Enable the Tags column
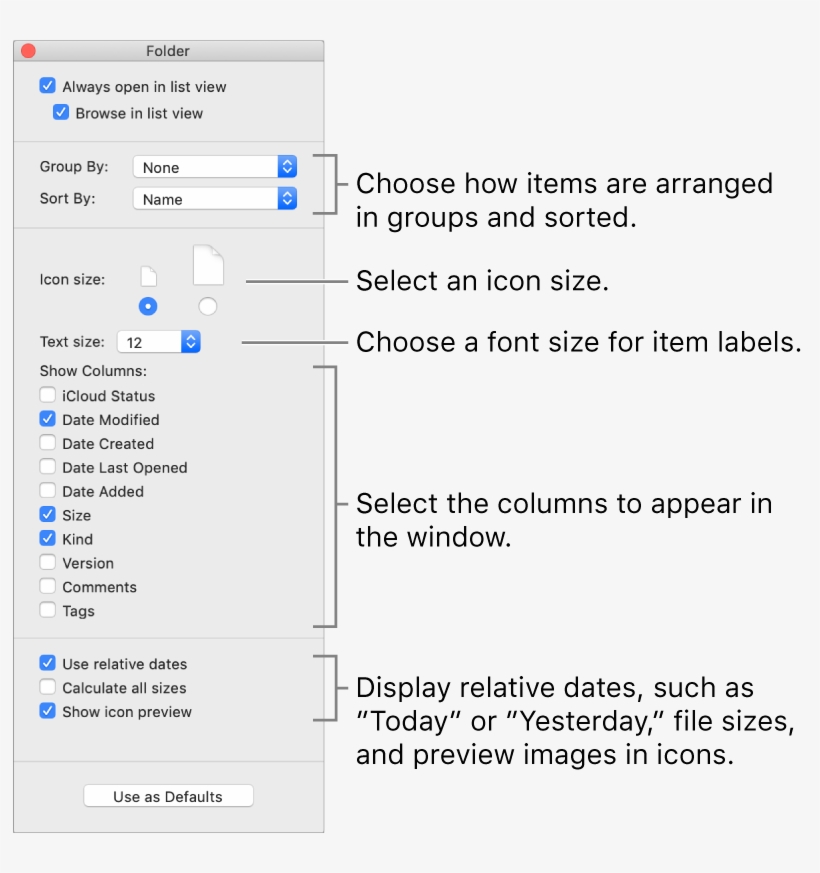Image resolution: width=820 pixels, height=873 pixels. pos(47,611)
